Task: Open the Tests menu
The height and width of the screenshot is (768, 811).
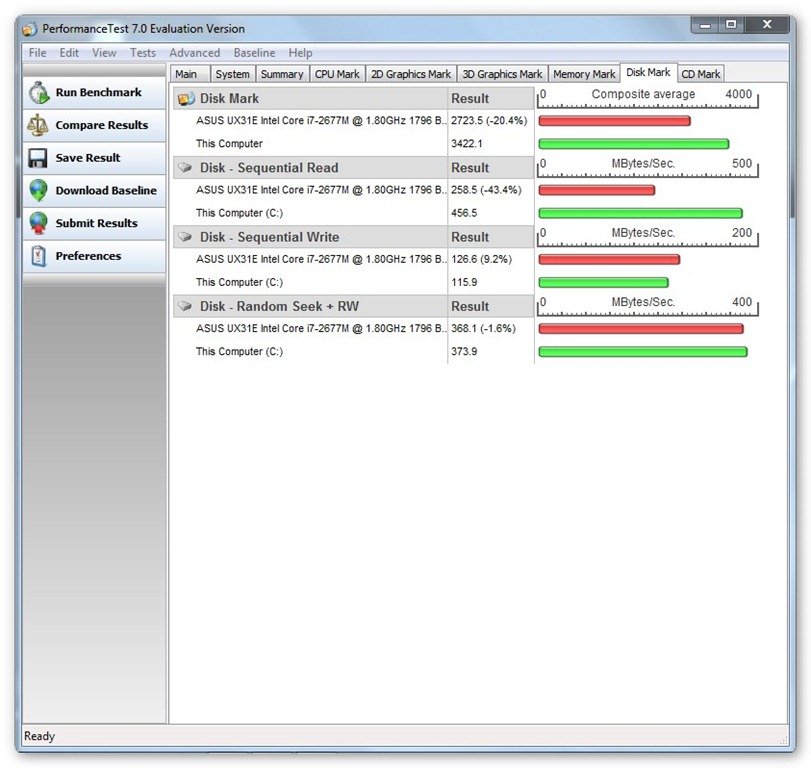Action: pos(142,53)
